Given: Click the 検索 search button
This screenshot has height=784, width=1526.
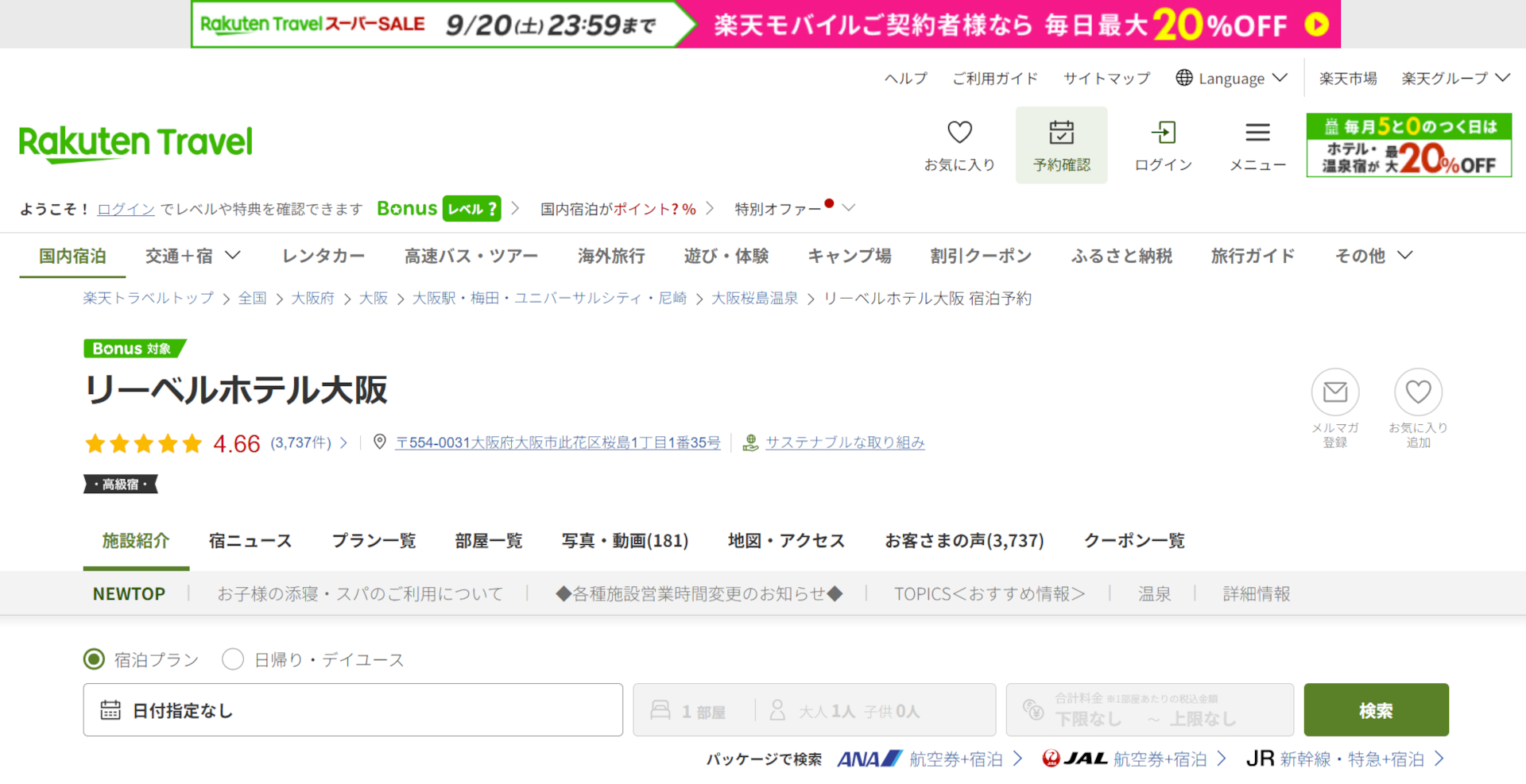Looking at the screenshot, I should (x=1376, y=709).
